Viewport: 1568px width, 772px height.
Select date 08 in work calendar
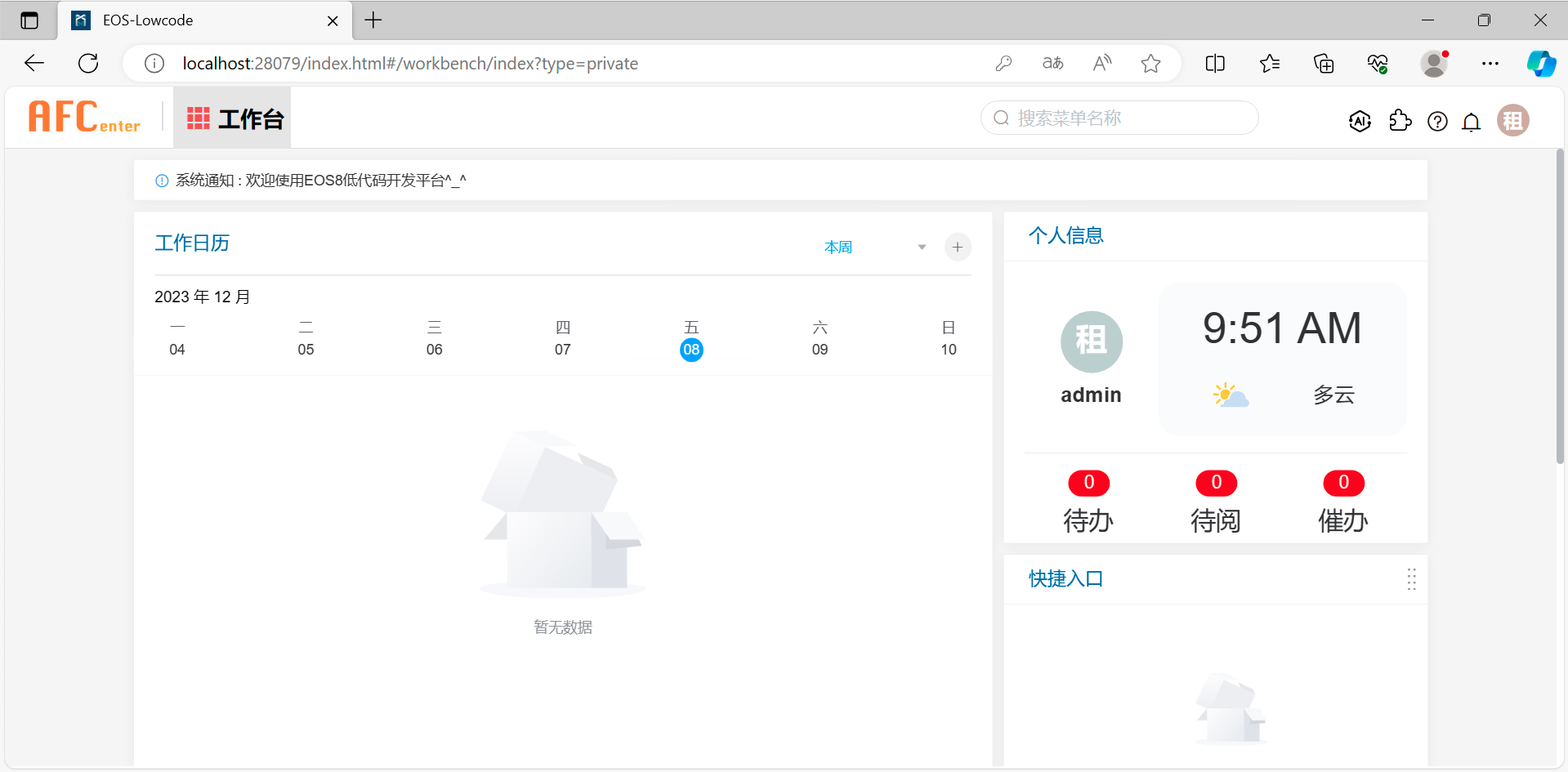(691, 350)
